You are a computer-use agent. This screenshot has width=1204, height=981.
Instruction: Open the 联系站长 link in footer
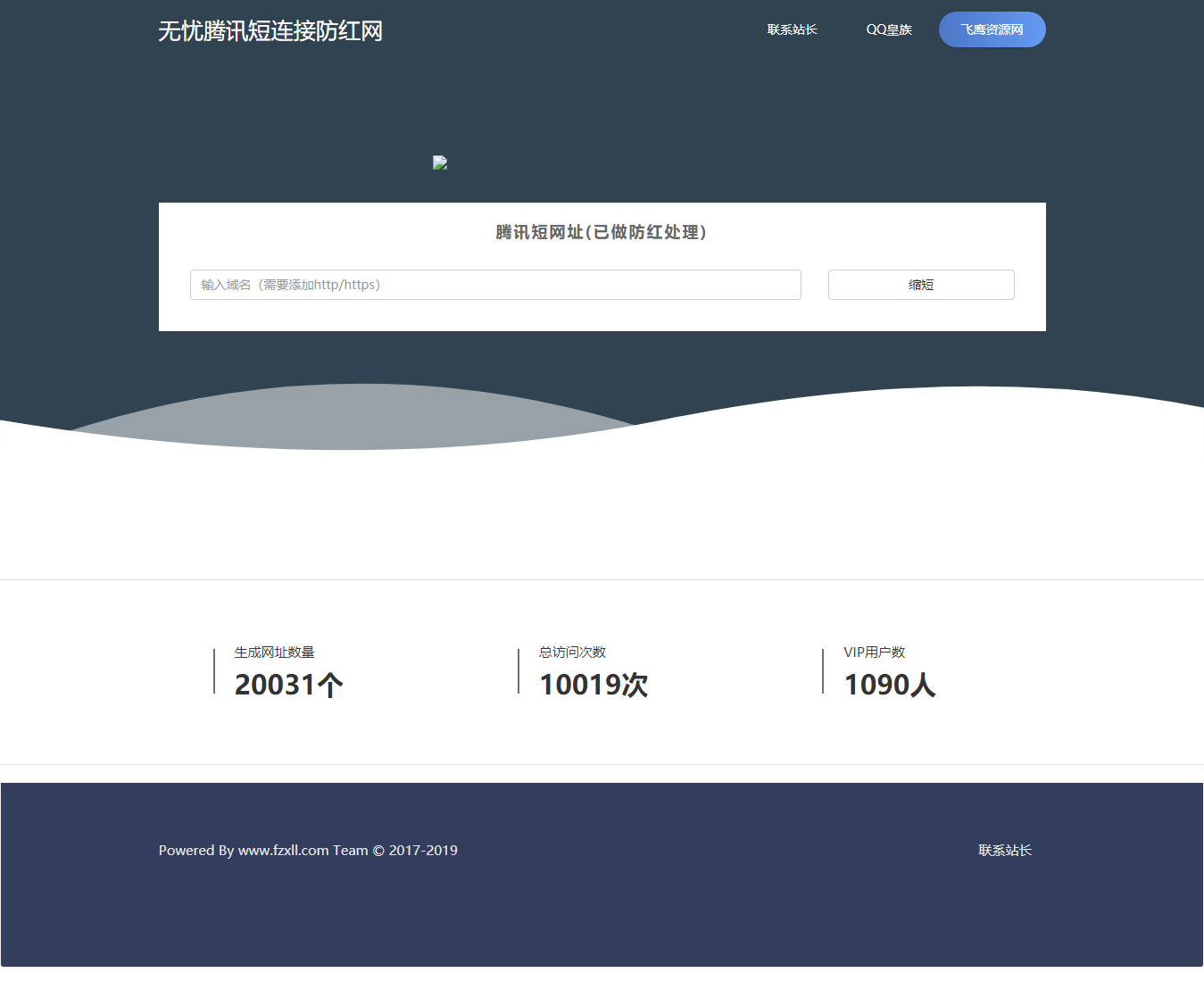[x=1005, y=851]
